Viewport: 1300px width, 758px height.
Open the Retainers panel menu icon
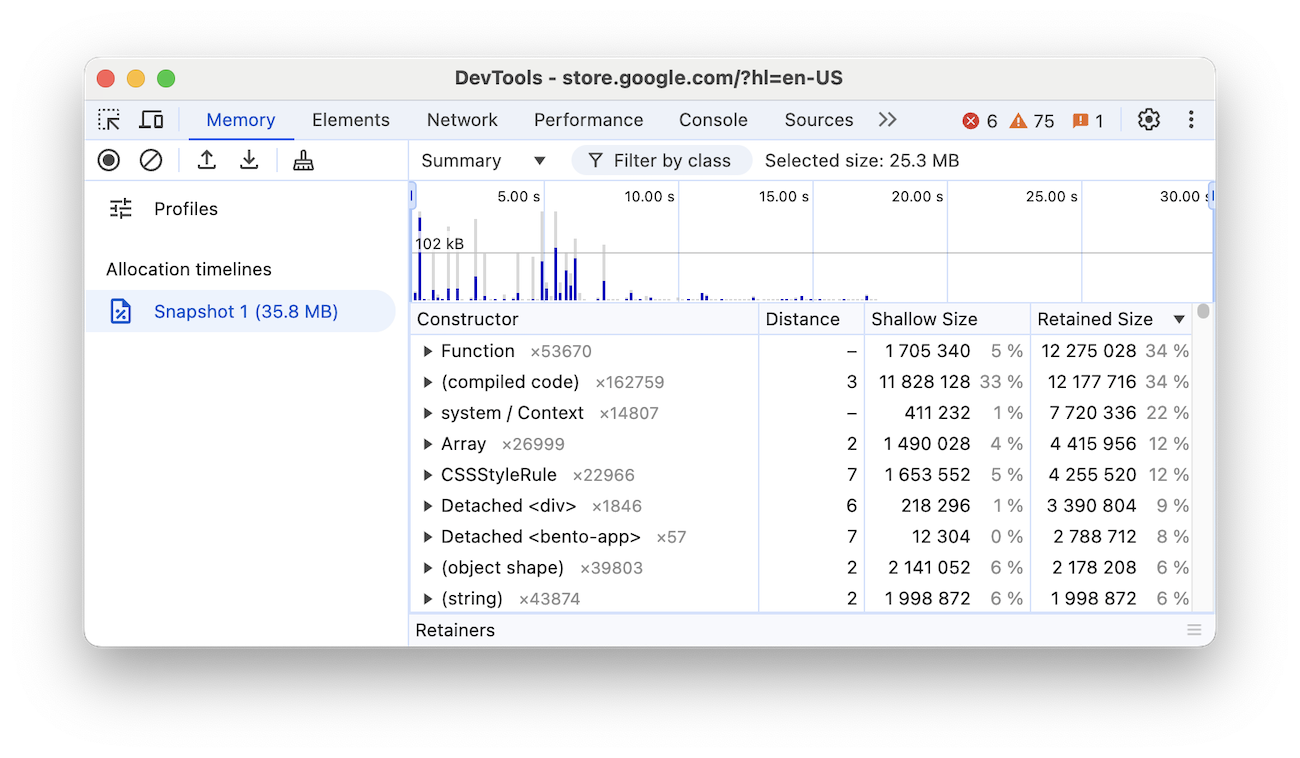pos(1194,629)
